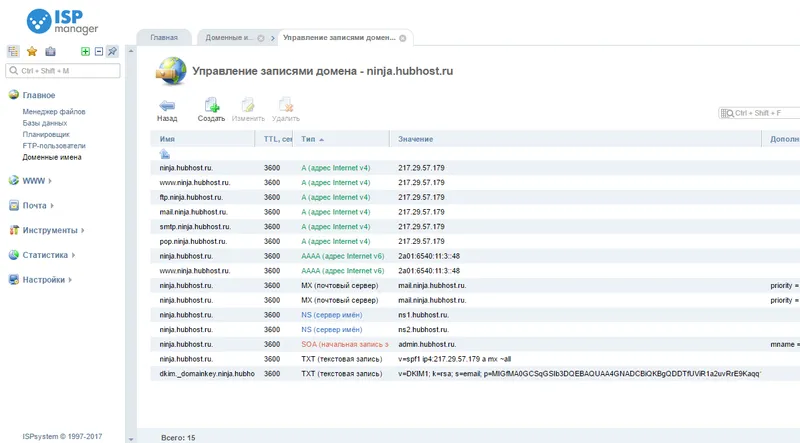Click the briefcase icon in sidebar toolbar

coord(50,52)
